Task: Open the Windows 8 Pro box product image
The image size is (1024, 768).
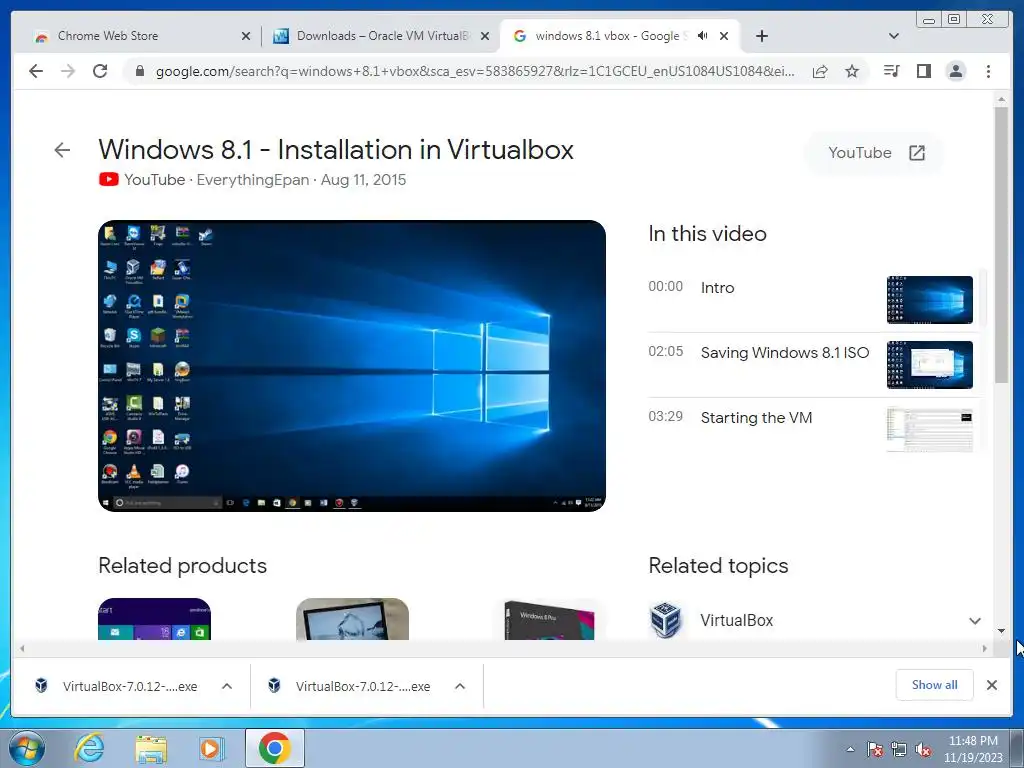Action: [549, 618]
